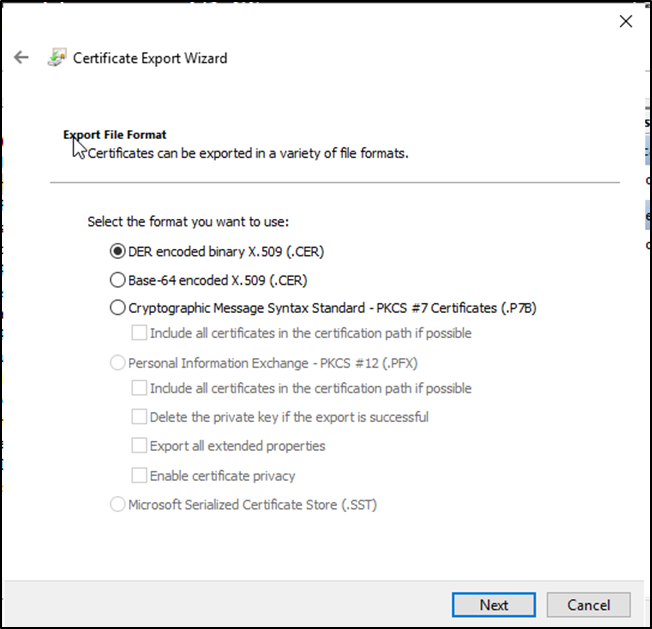The height and width of the screenshot is (629, 652).
Task: Click the Cancel button
Action: click(588, 605)
